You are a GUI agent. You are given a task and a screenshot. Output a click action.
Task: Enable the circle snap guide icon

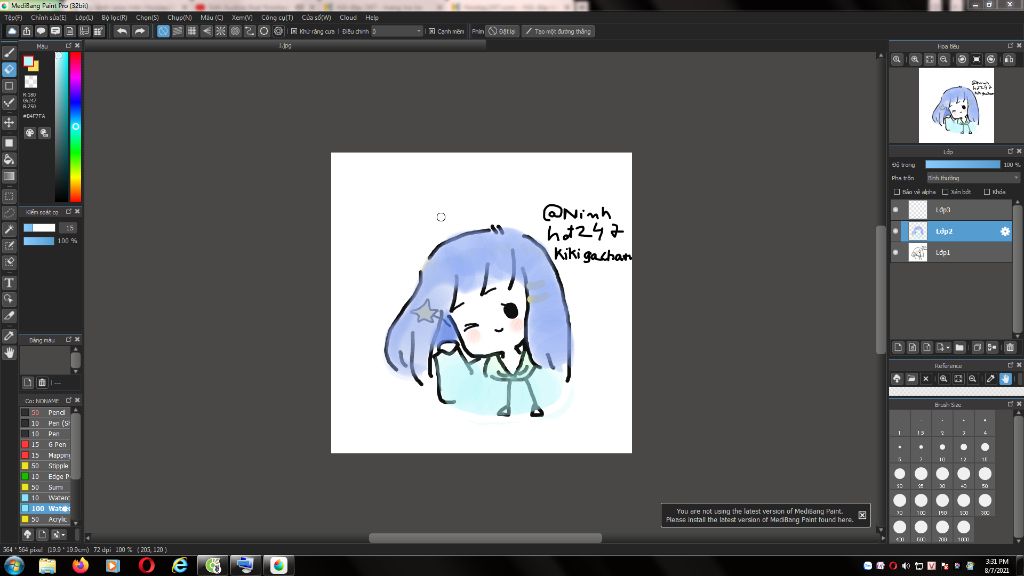click(x=264, y=31)
